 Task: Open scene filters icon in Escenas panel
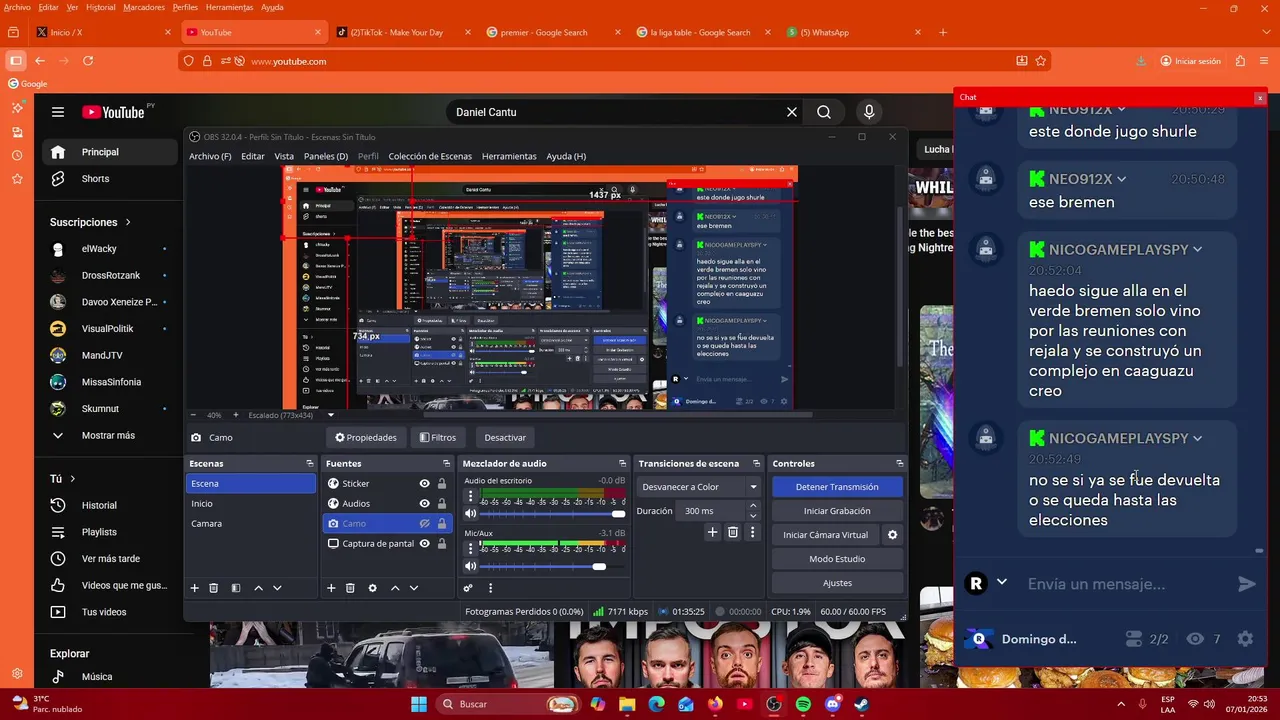point(236,588)
